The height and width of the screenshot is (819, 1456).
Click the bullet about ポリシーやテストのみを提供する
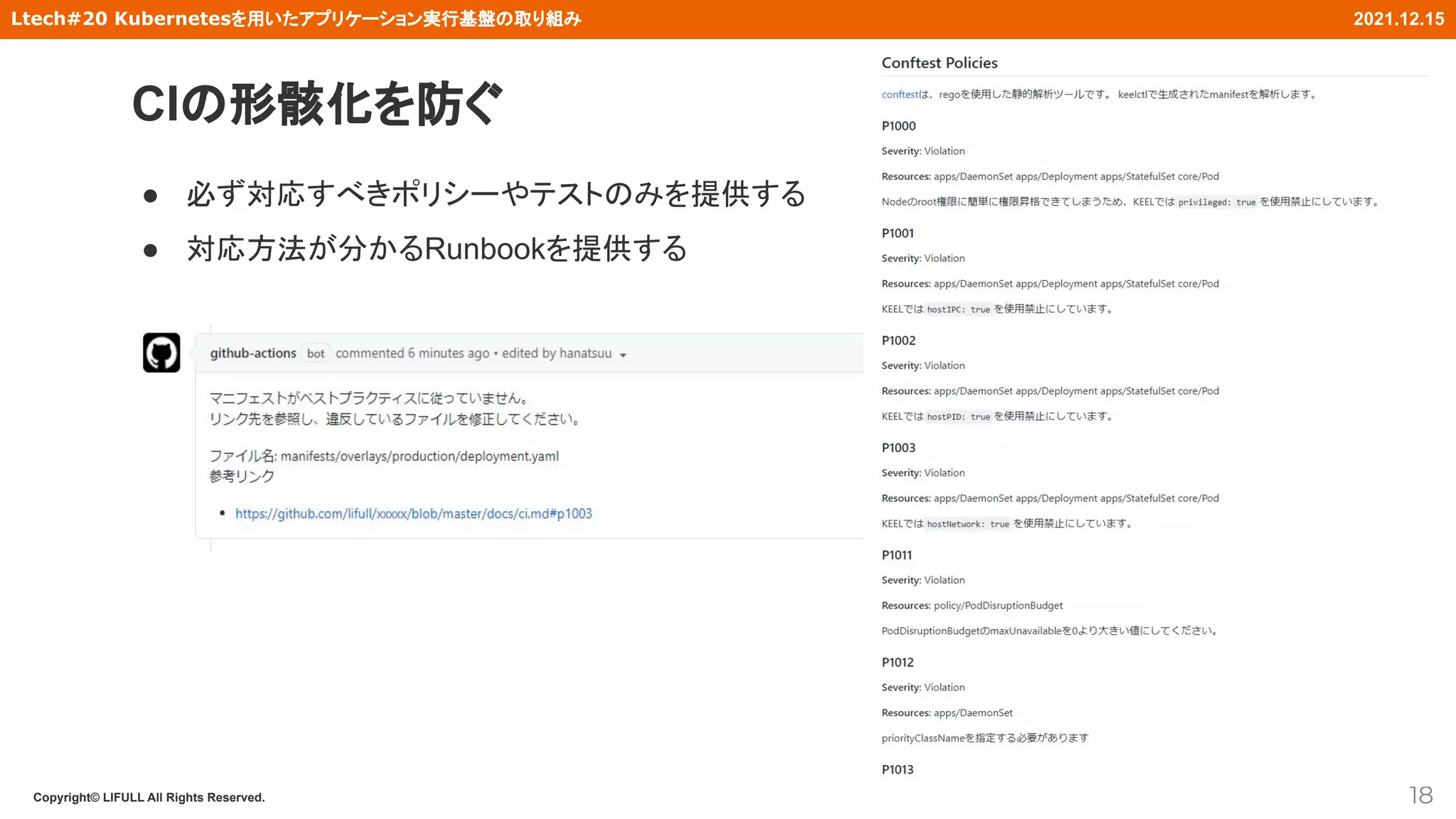(x=496, y=194)
